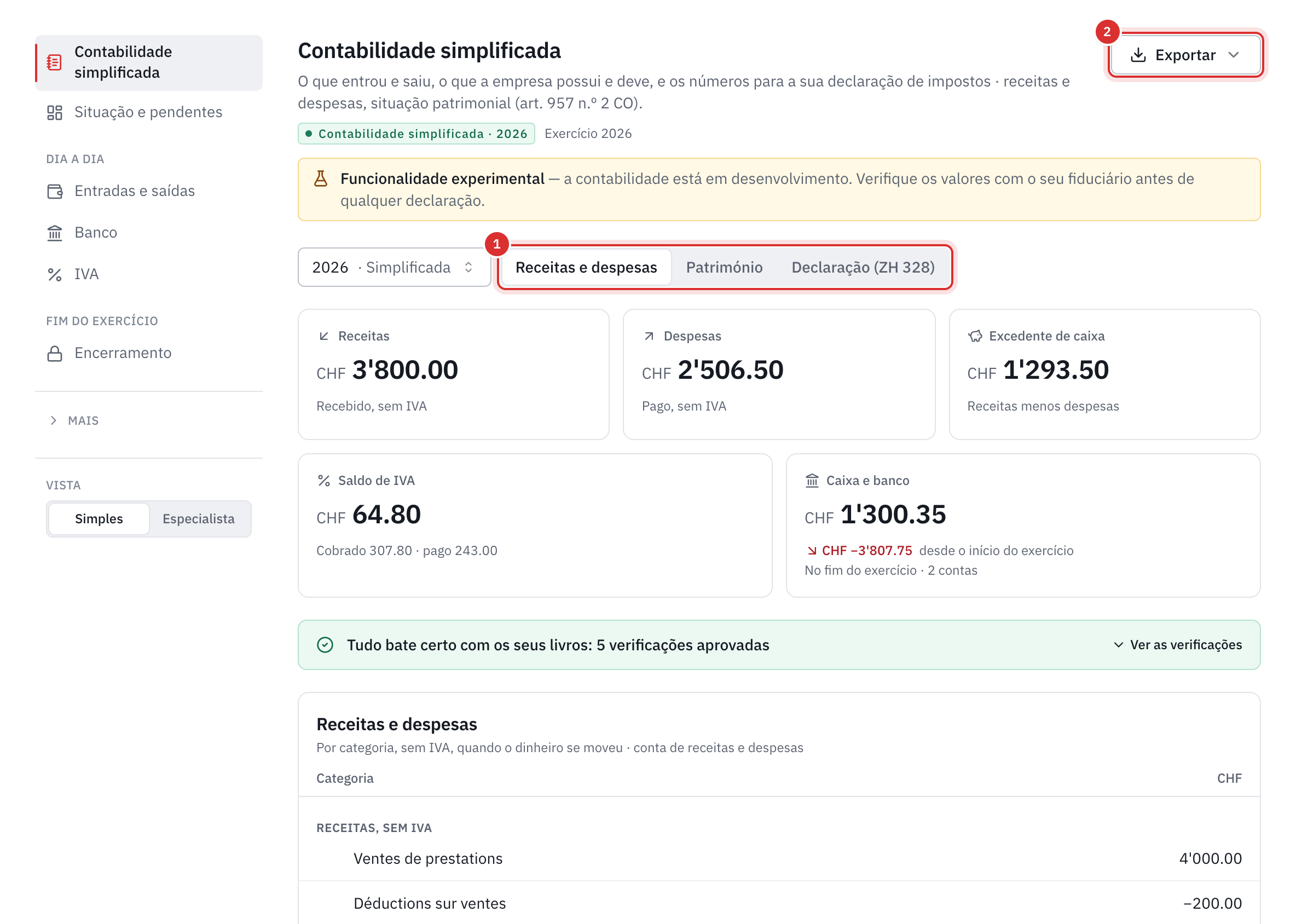Navigate to Banco page

pyautogui.click(x=149, y=233)
